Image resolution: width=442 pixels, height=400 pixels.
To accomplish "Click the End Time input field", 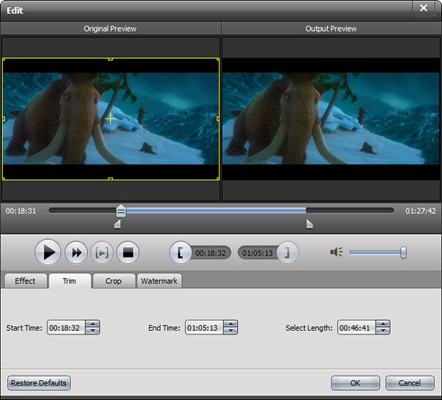I will click(x=204, y=328).
